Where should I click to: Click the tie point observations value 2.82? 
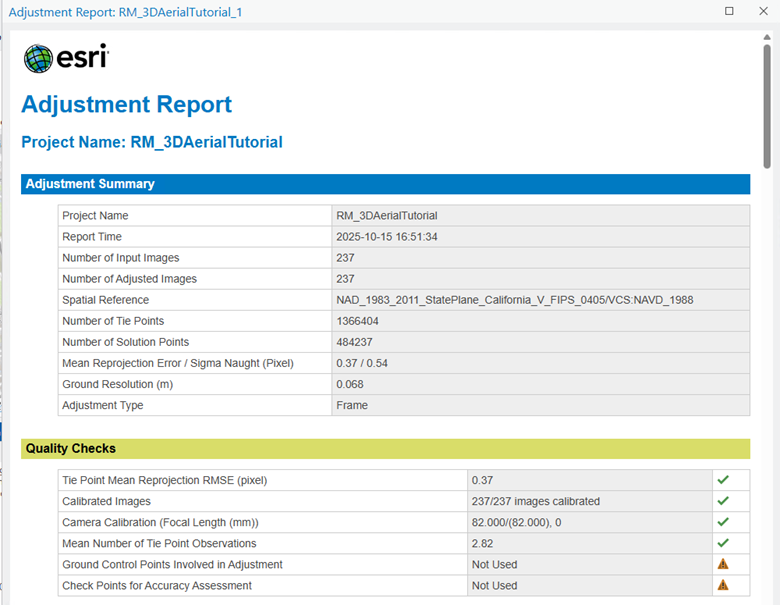point(482,543)
